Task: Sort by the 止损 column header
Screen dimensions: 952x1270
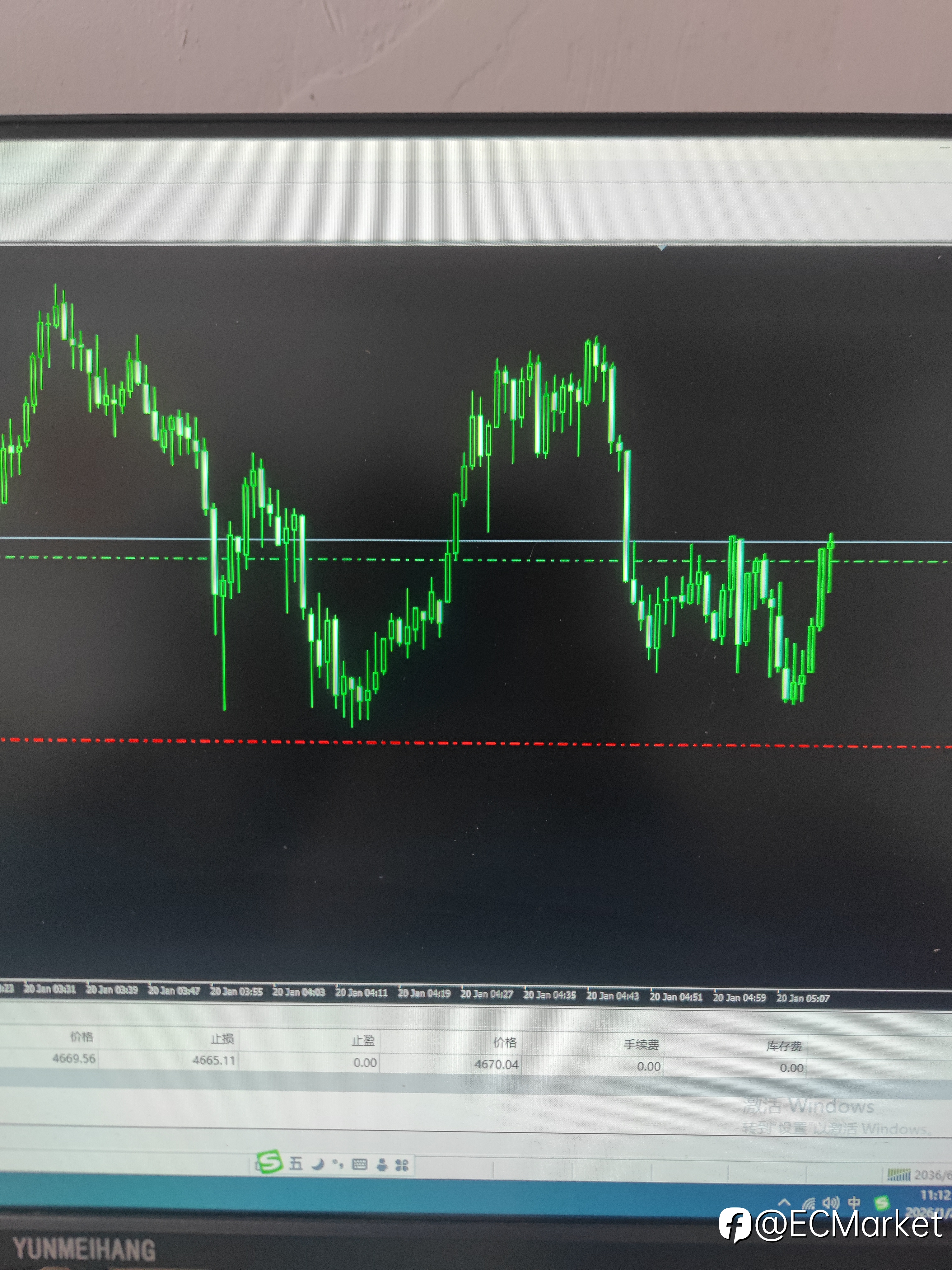Action: point(222,1039)
